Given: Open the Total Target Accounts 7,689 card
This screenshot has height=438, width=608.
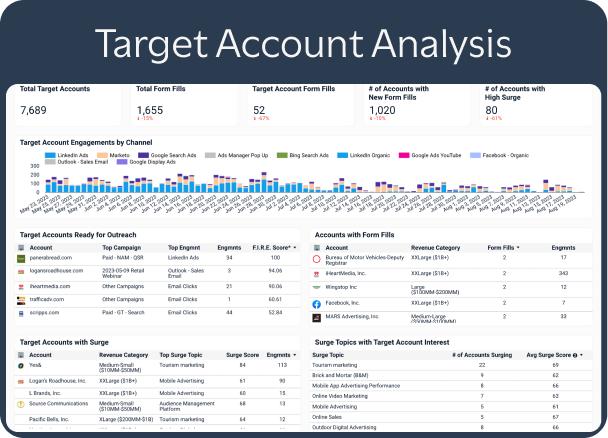Looking at the screenshot, I should click(x=68, y=105).
